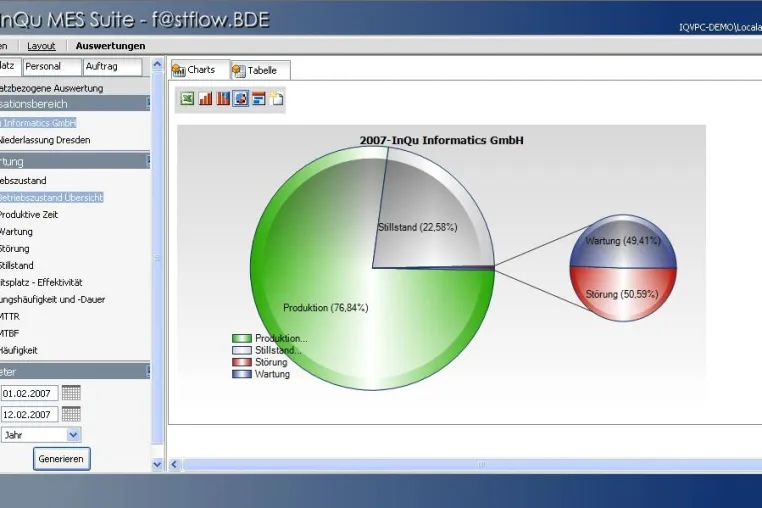Click grey Stillstand legend swatch
Screen dimensions: 762x508
(242, 350)
